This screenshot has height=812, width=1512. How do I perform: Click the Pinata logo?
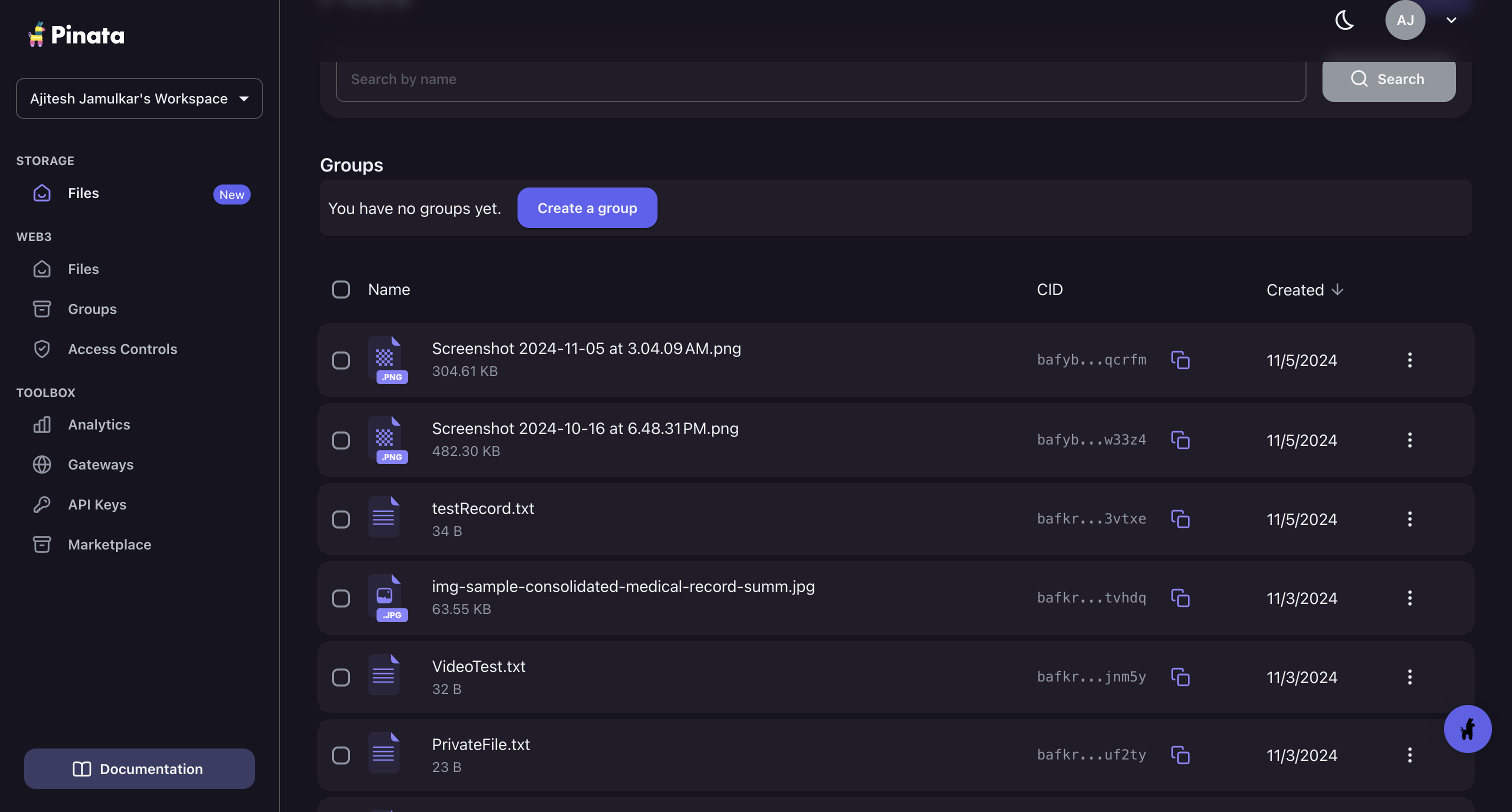[x=76, y=35]
